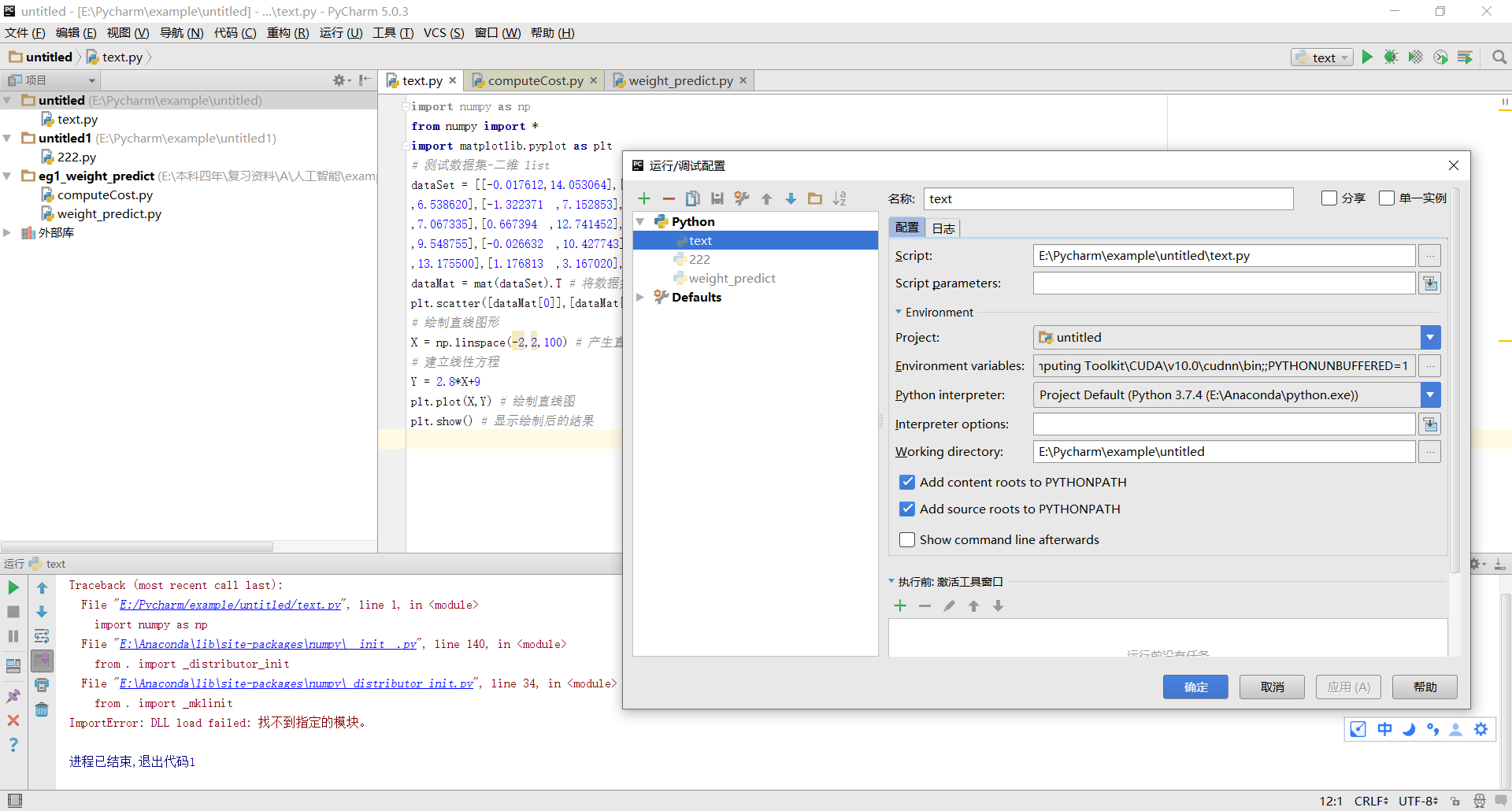1512x811 pixels.
Task: Open the run configuration selector text
Action: tap(1323, 57)
